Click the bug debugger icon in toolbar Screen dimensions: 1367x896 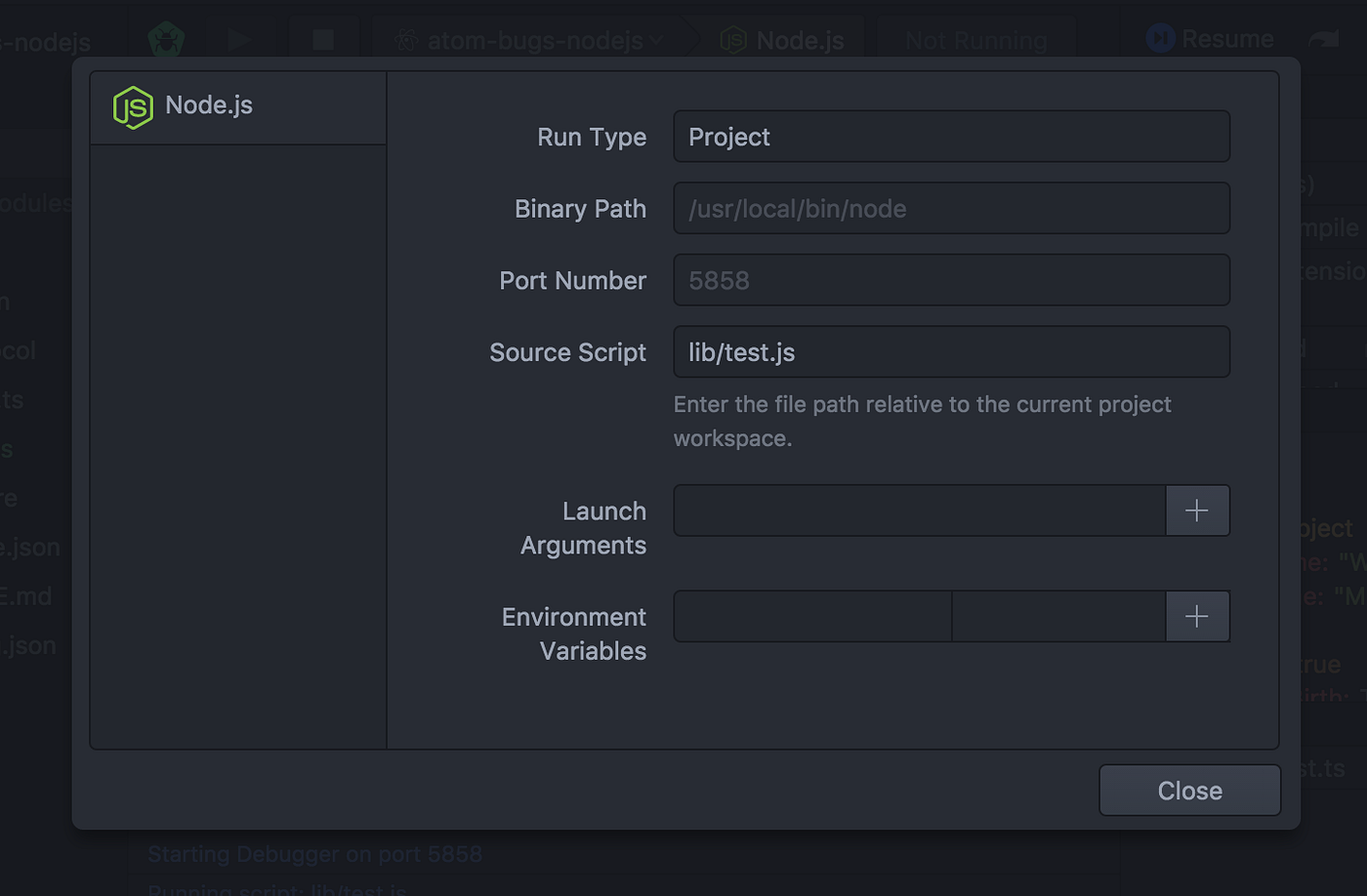click(166, 39)
